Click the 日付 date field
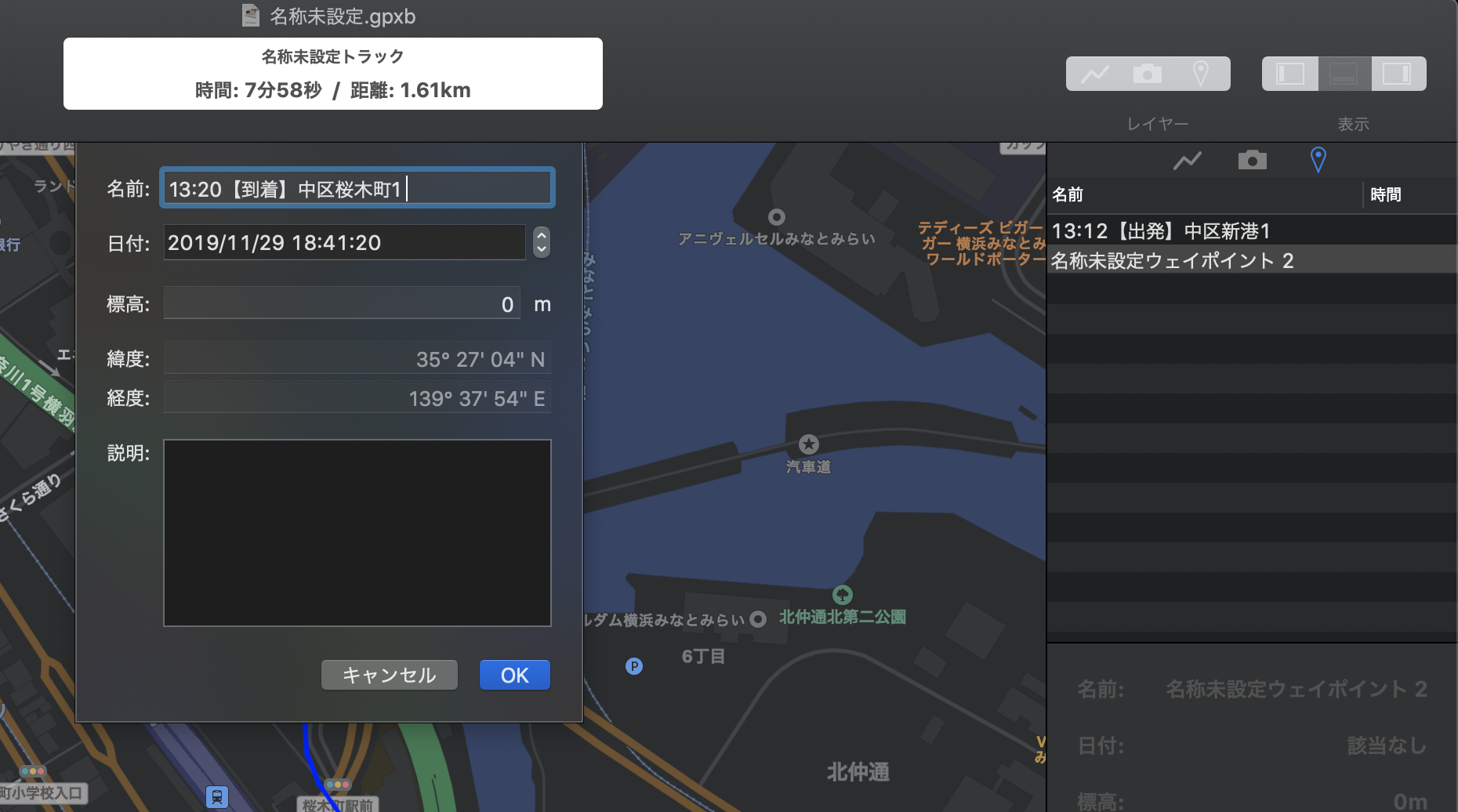This screenshot has width=1458, height=812. [345, 242]
